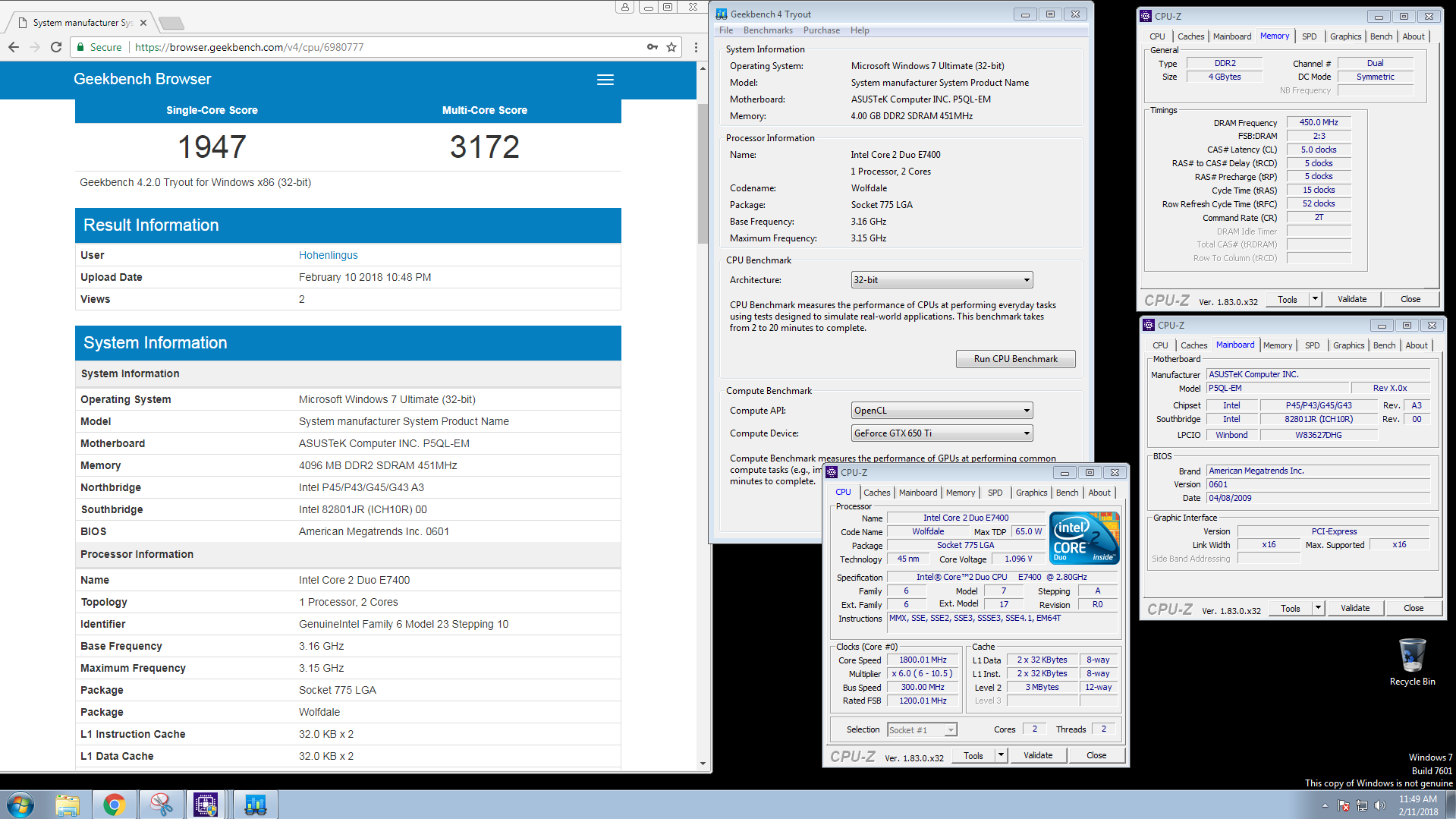Switch to Chrome in the taskbar

(x=114, y=805)
